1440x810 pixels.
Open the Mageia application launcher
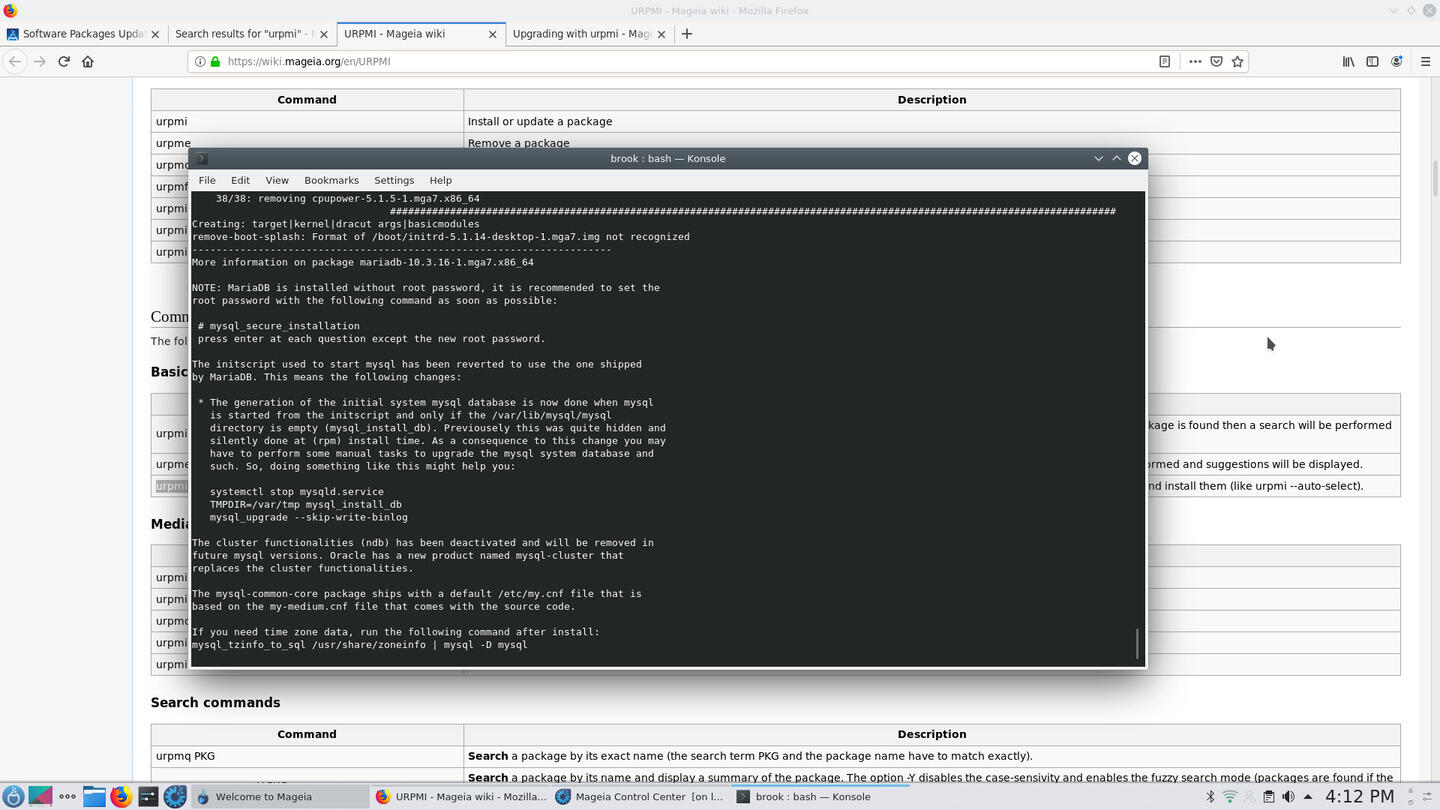[x=14, y=796]
